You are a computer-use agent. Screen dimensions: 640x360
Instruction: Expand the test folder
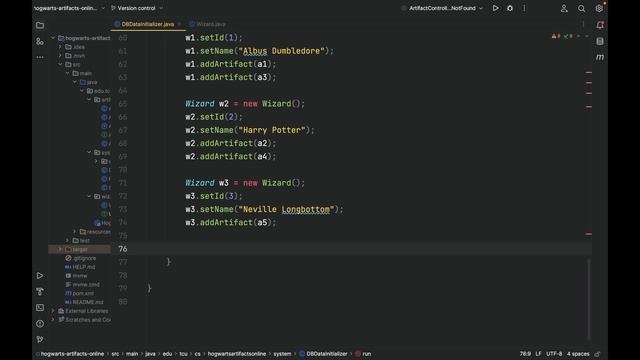[67, 240]
